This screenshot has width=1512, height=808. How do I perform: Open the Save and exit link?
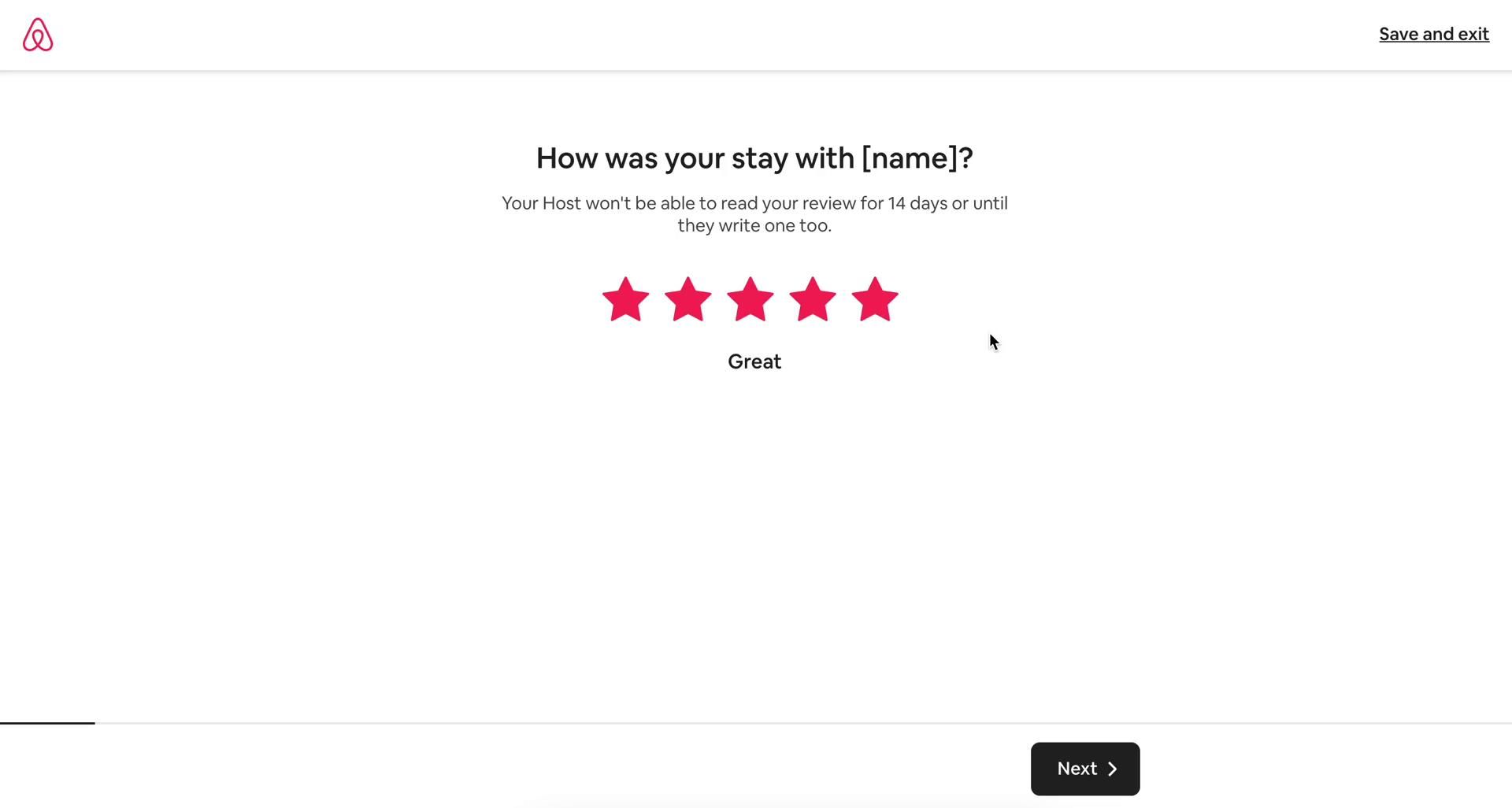tap(1434, 34)
